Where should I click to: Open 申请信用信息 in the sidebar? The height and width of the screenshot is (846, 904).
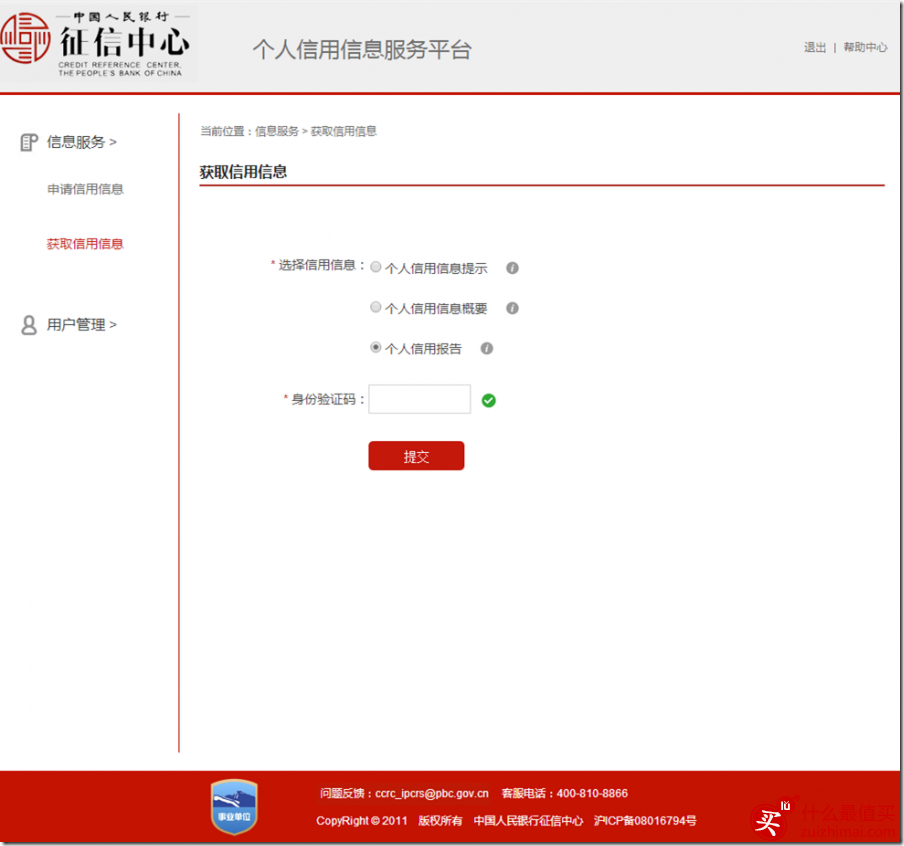point(85,189)
